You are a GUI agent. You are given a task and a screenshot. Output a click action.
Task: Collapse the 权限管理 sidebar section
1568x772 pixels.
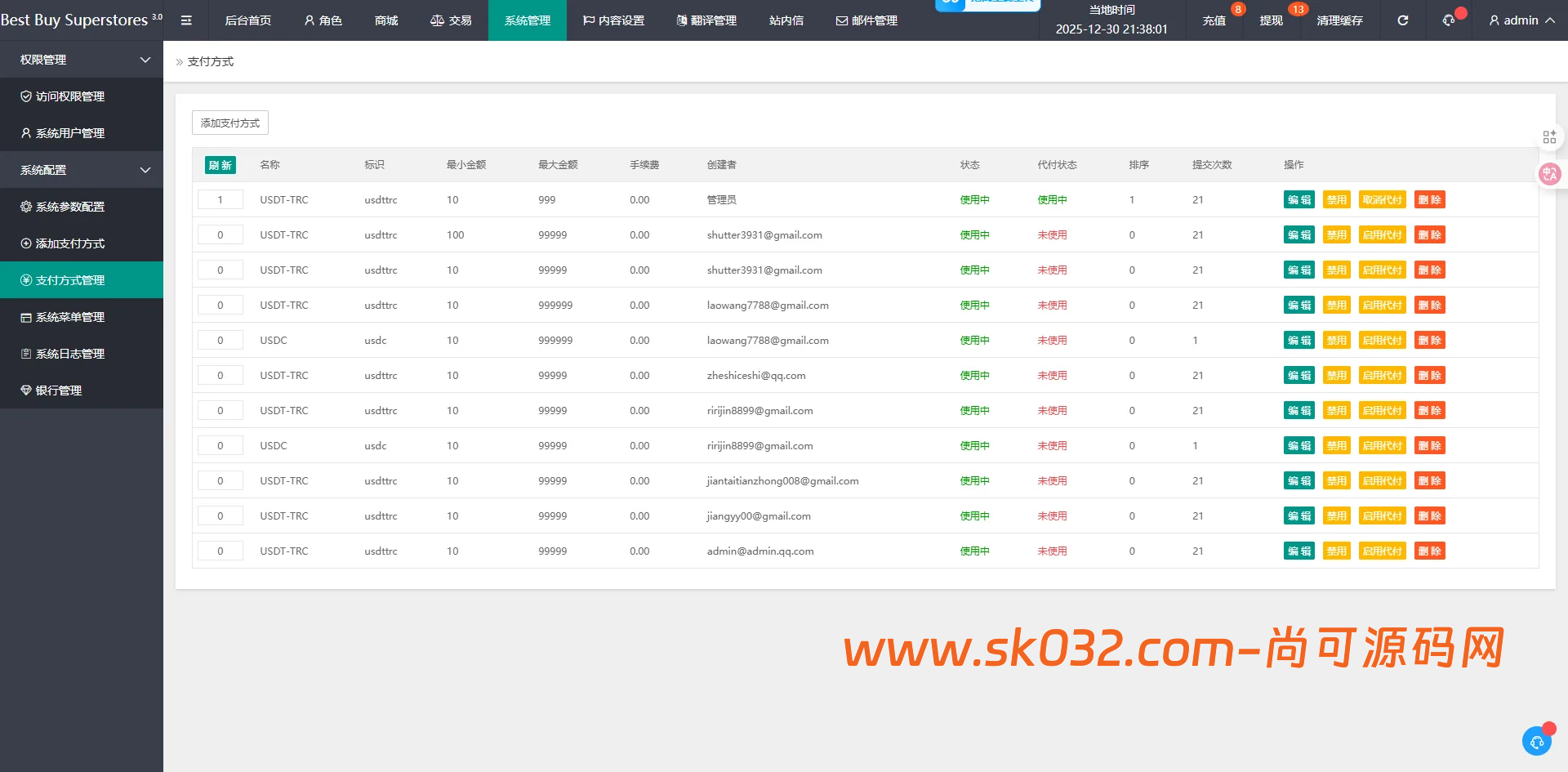[82, 60]
